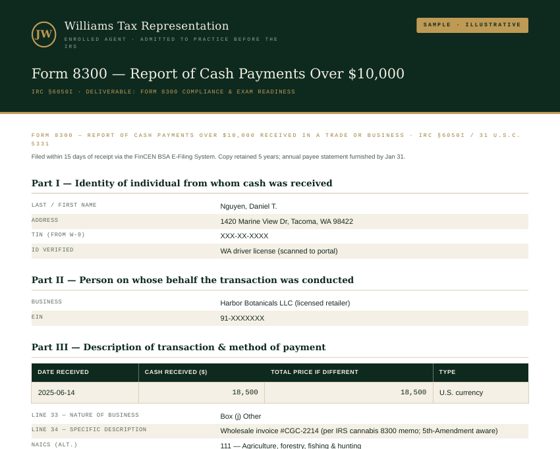Click the EIN value 91-XXXXXXX
Viewport: 560px width, 449px height.
[242, 318]
